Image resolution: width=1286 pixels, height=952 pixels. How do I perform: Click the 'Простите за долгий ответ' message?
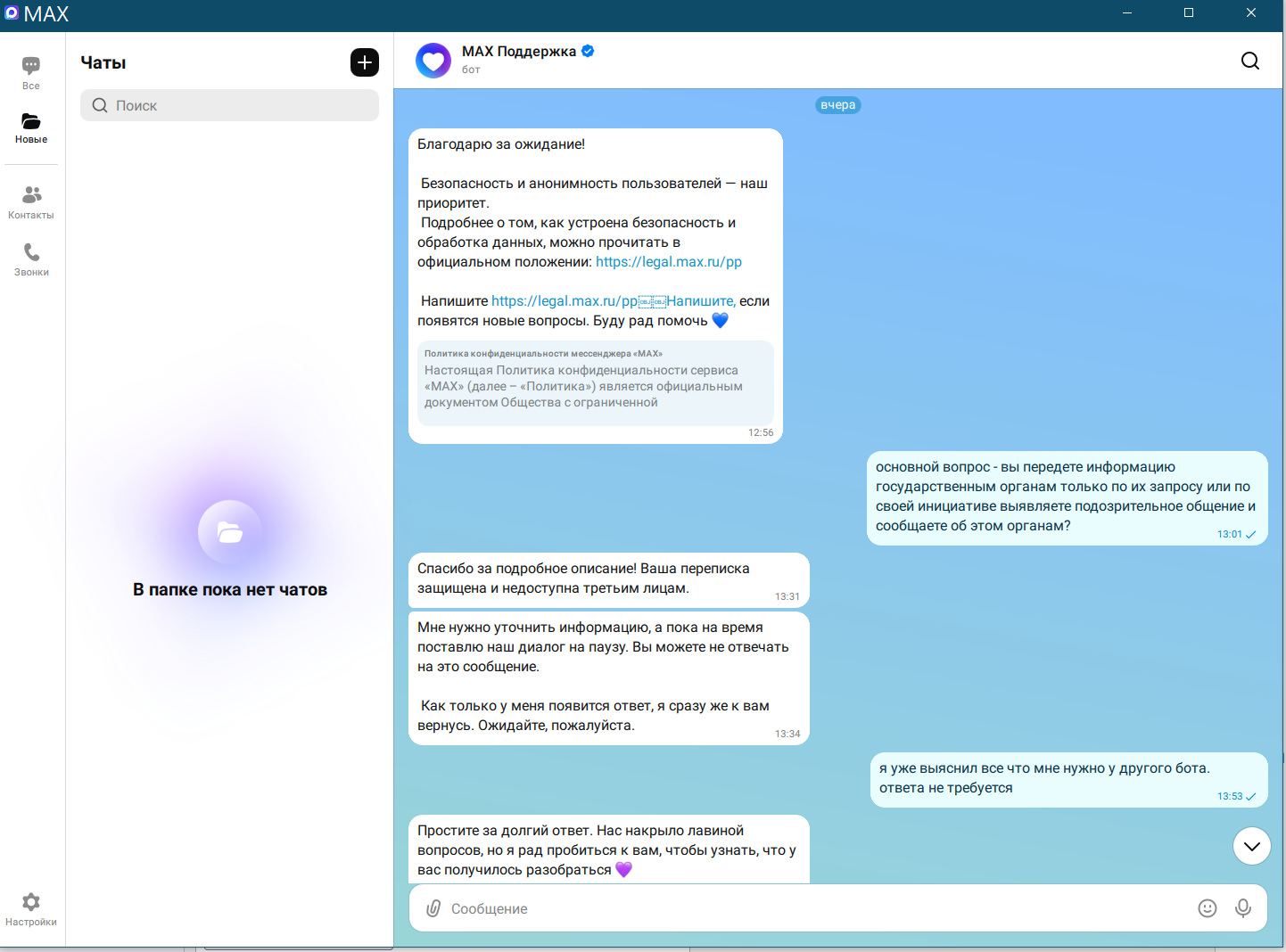(x=609, y=850)
